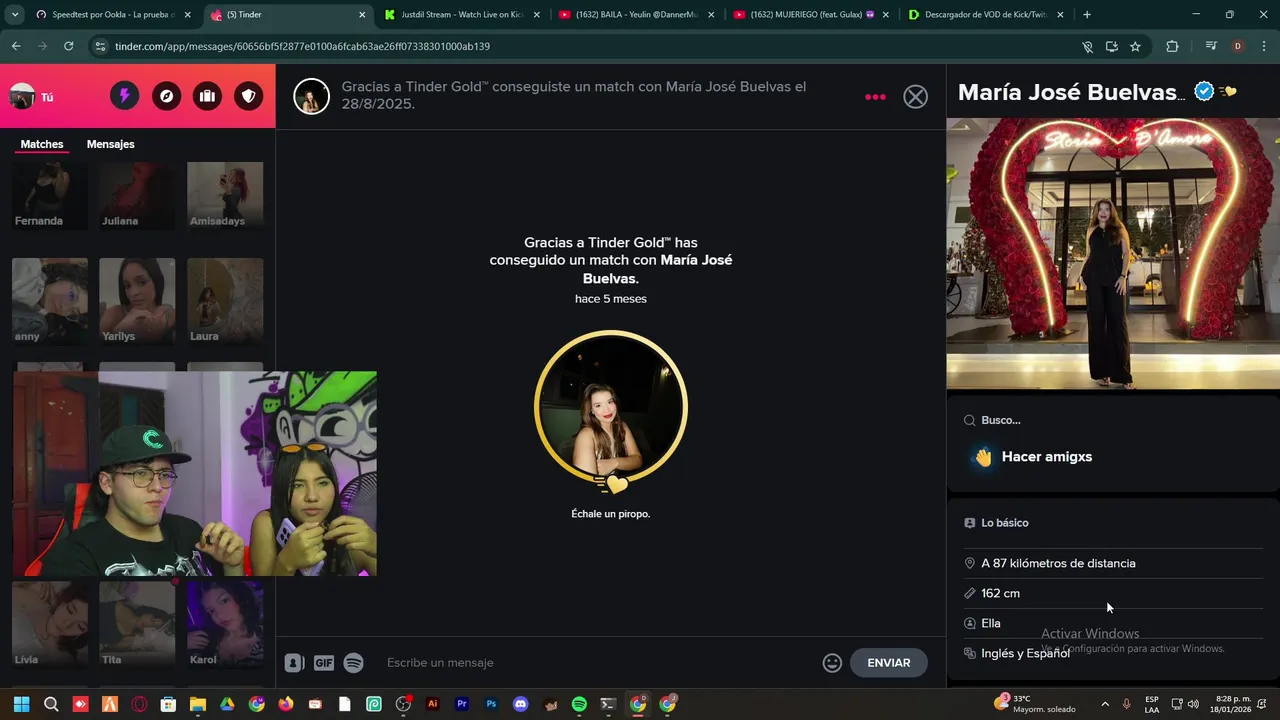Install app icon in address bar
This screenshot has width=1280, height=720.
tap(1111, 46)
